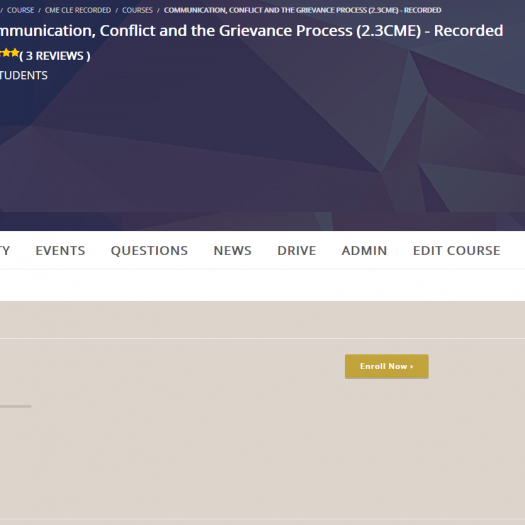Click the Enroll Now button
This screenshot has height=525, width=525.
387,367
